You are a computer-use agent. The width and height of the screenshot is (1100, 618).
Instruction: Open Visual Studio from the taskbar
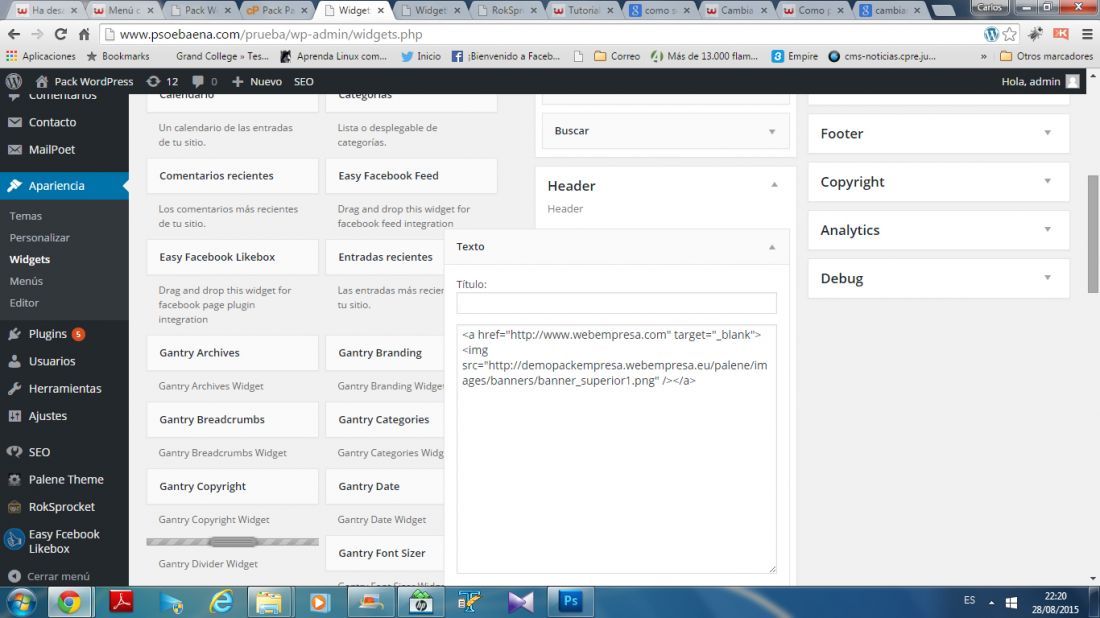click(x=521, y=602)
